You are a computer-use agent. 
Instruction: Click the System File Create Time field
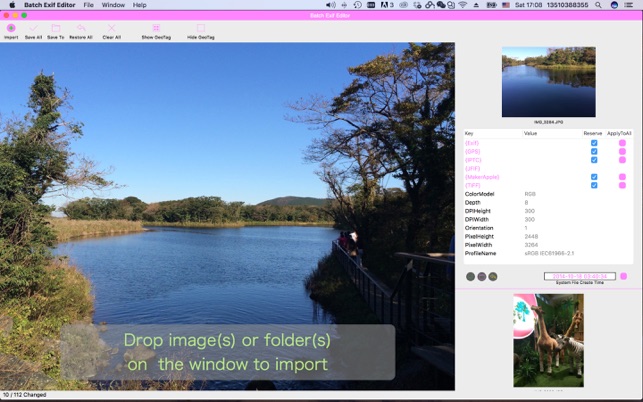[x=579, y=276]
